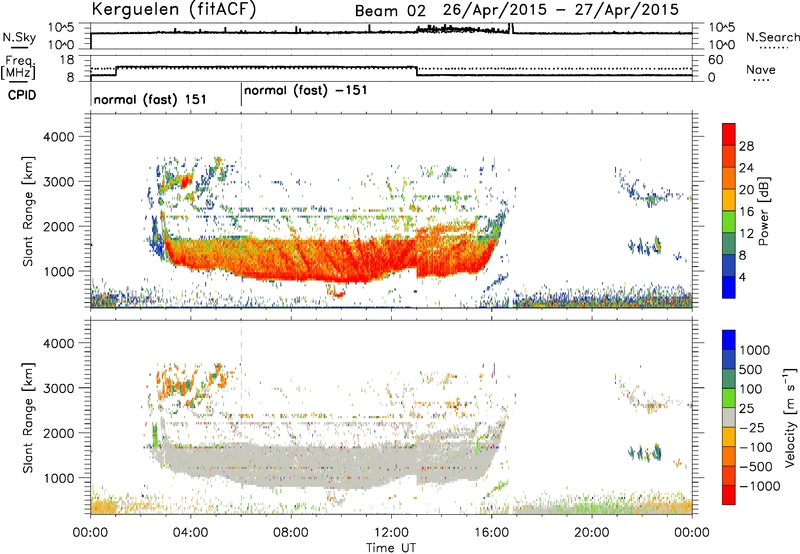
Task: Click the blue top segment of Velocity colorbar
Action: click(729, 340)
